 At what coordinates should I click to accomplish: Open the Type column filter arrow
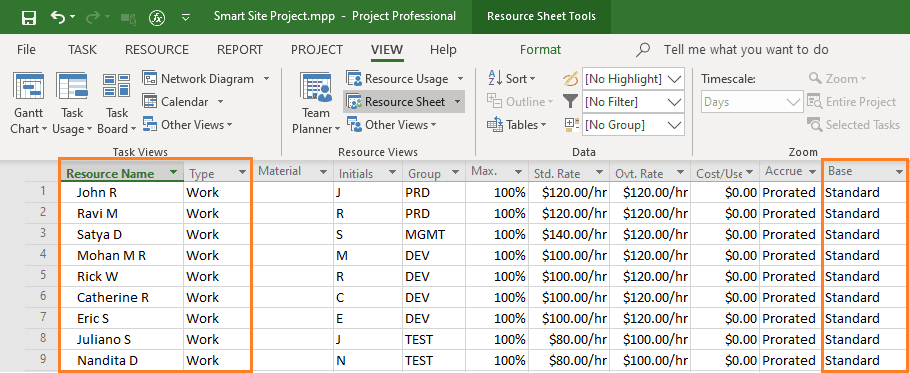243,173
